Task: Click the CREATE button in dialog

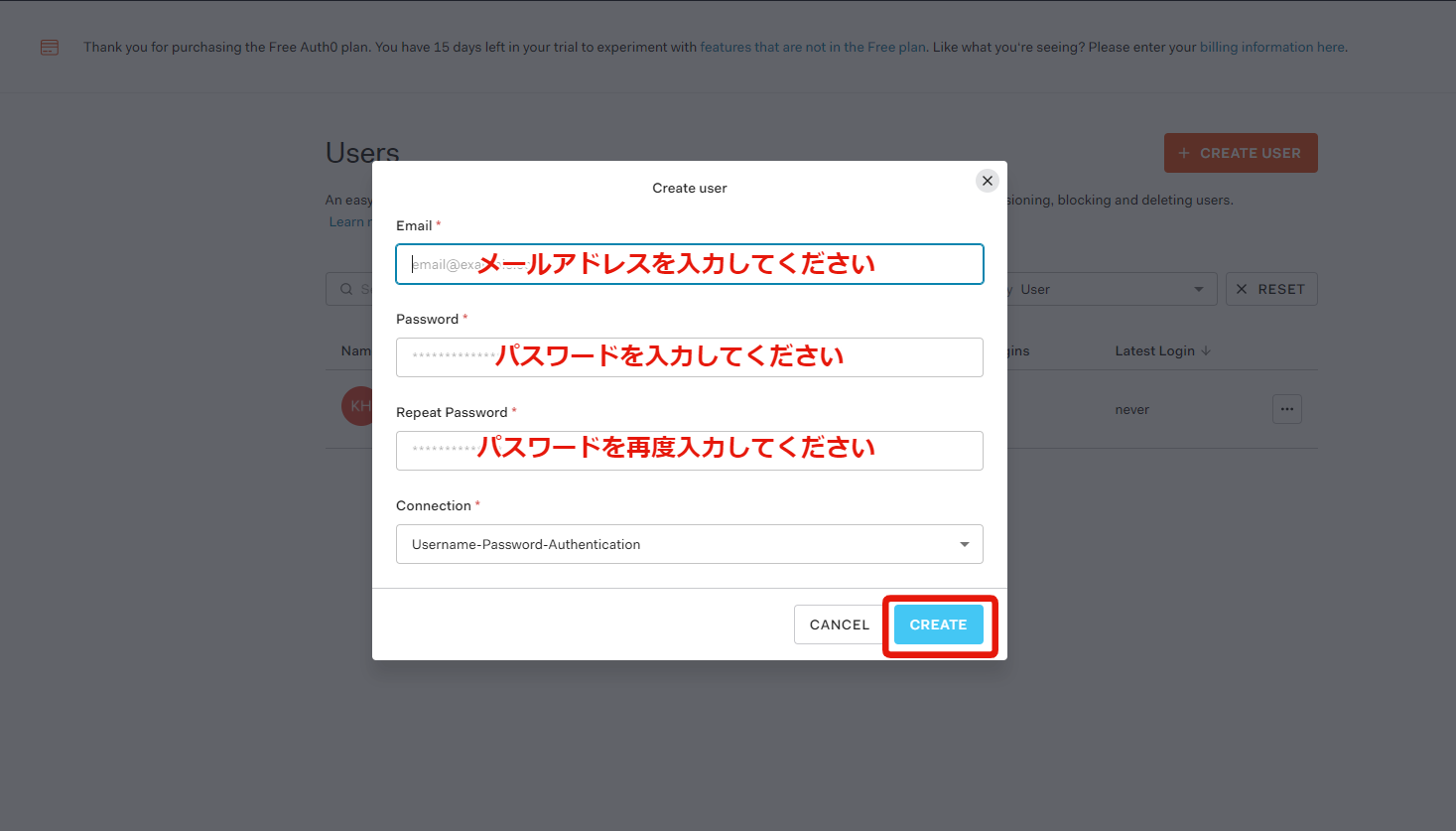Action: click(938, 624)
